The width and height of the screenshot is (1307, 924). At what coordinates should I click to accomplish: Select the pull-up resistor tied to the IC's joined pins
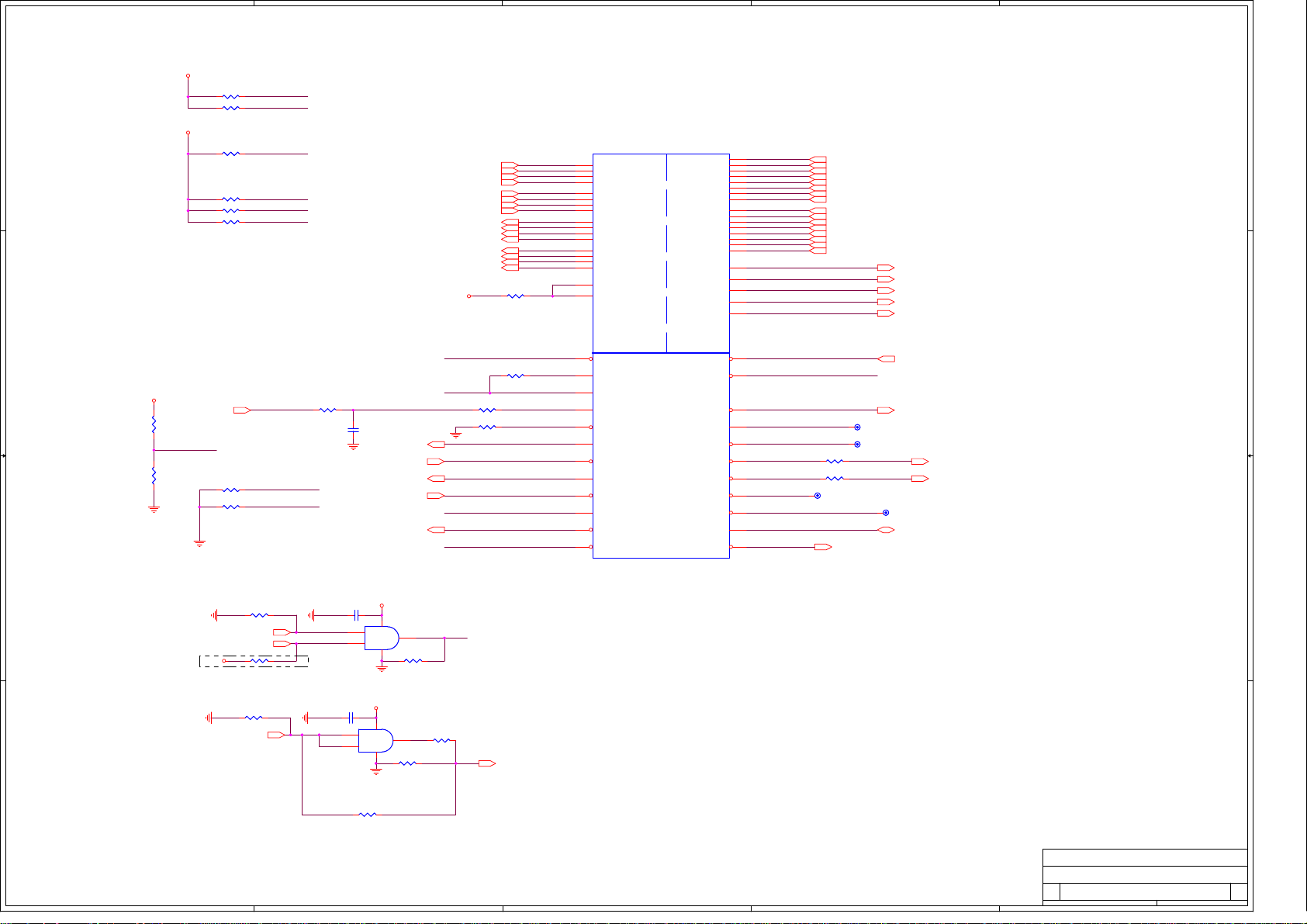coord(516,296)
